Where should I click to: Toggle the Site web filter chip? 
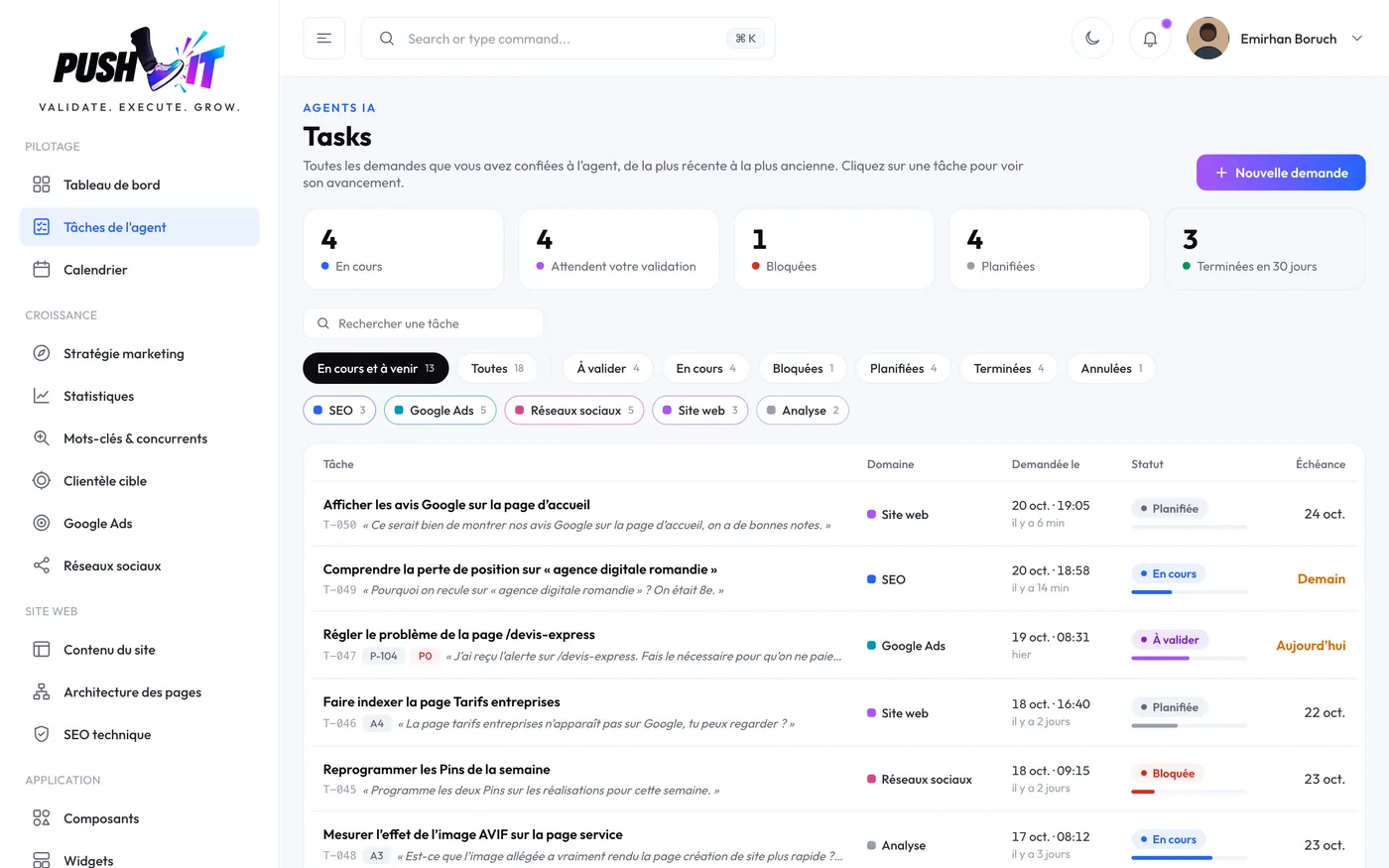point(700,411)
